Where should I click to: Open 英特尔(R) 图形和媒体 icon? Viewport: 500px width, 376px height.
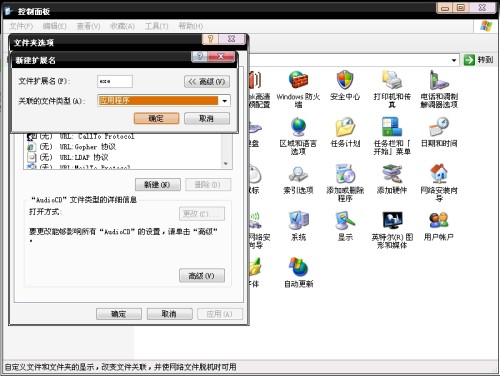pos(392,221)
